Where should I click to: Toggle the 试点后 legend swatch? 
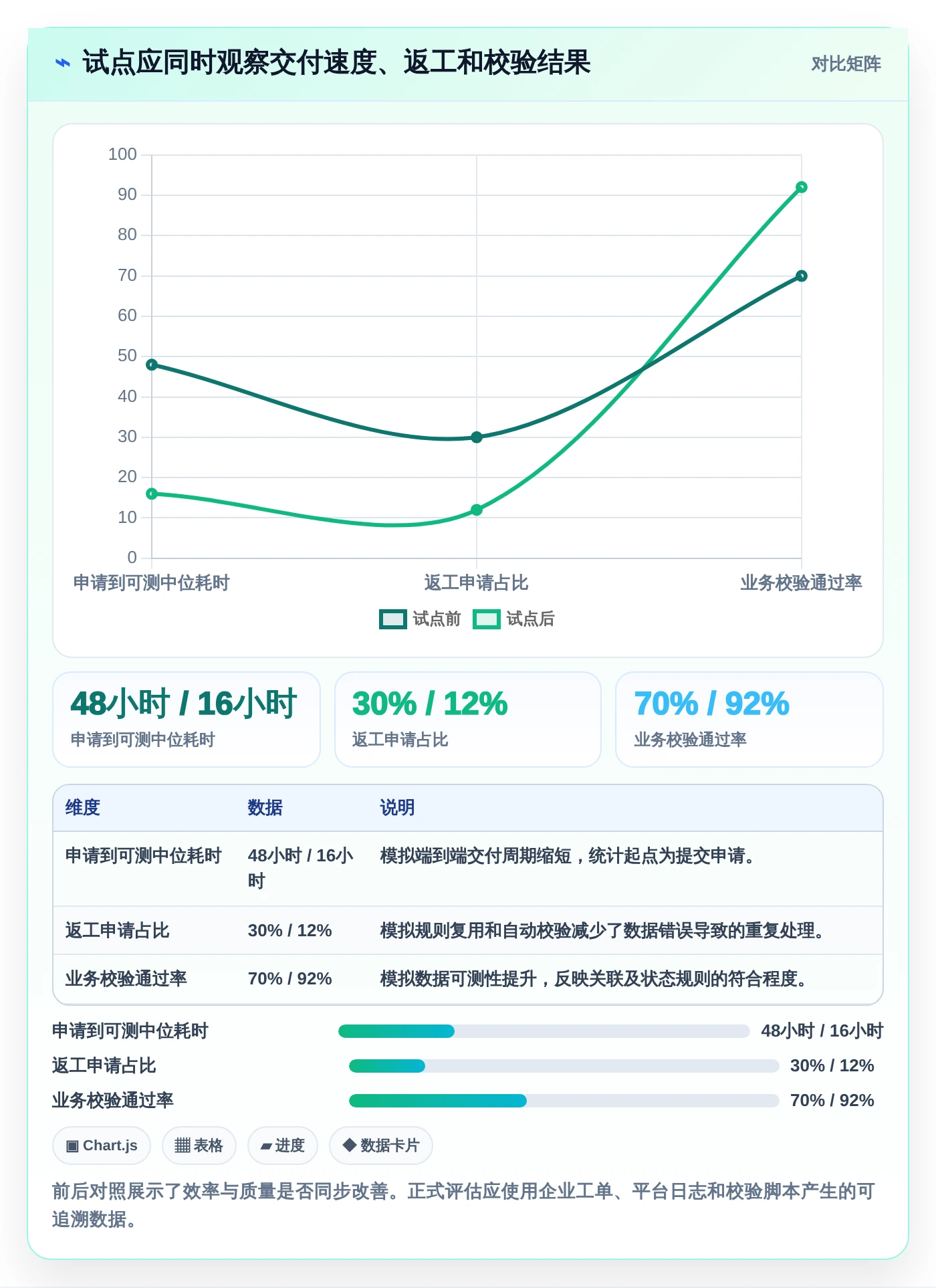486,619
